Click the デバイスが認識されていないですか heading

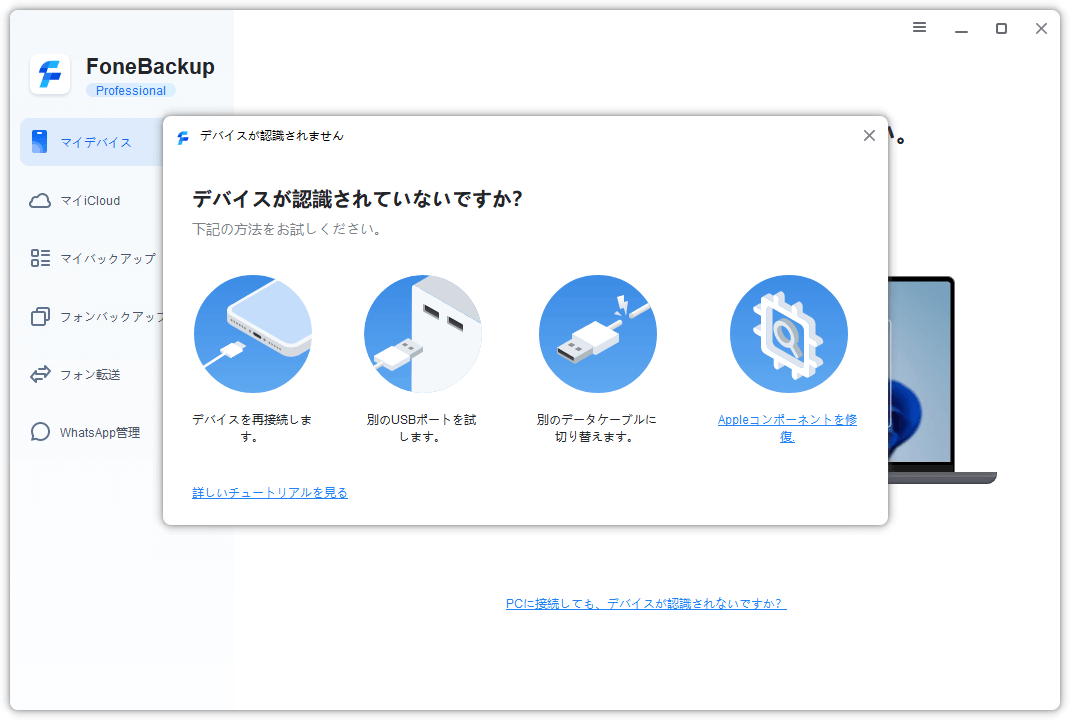point(357,199)
